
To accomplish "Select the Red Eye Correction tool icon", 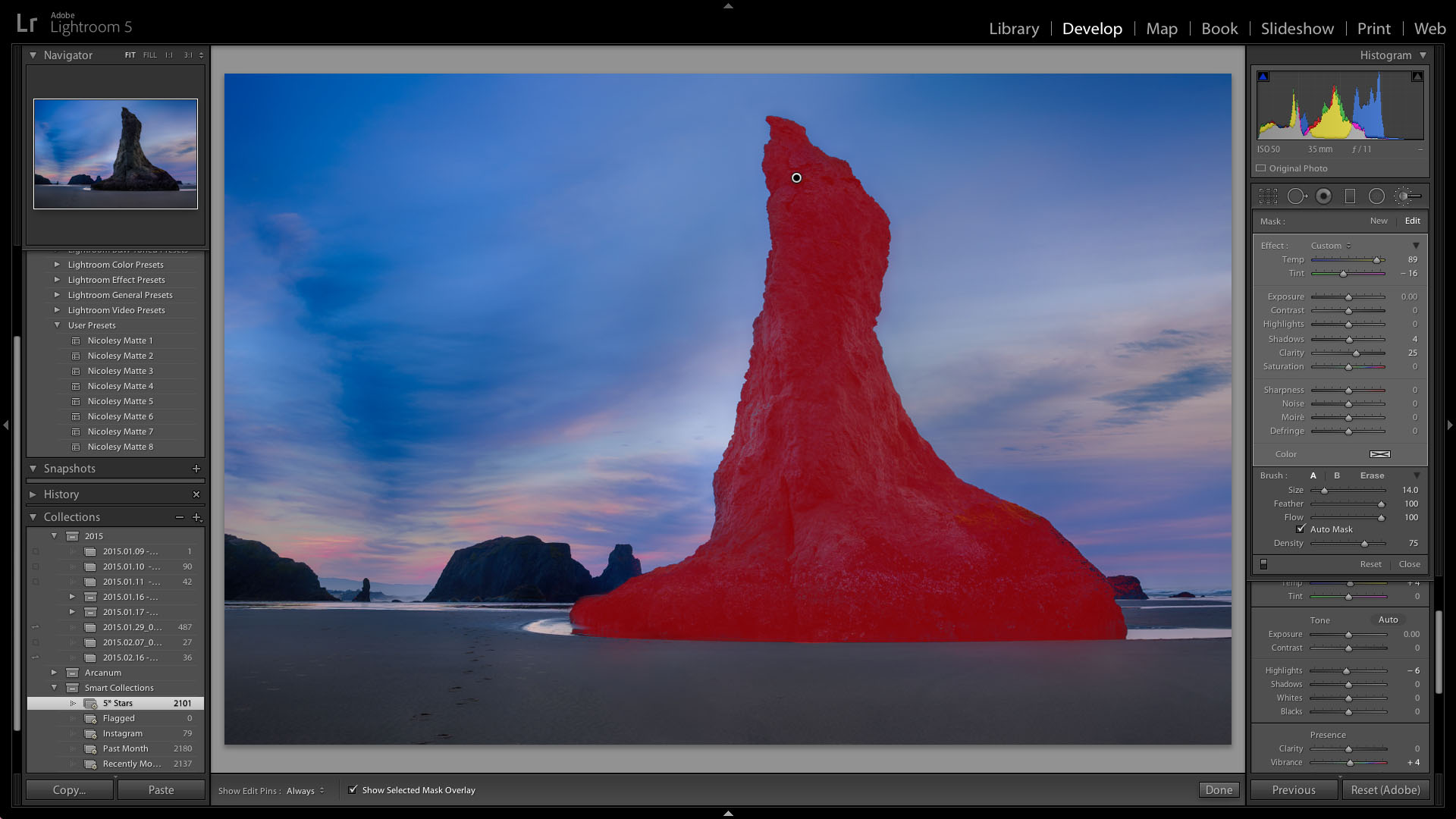I will [x=1323, y=196].
